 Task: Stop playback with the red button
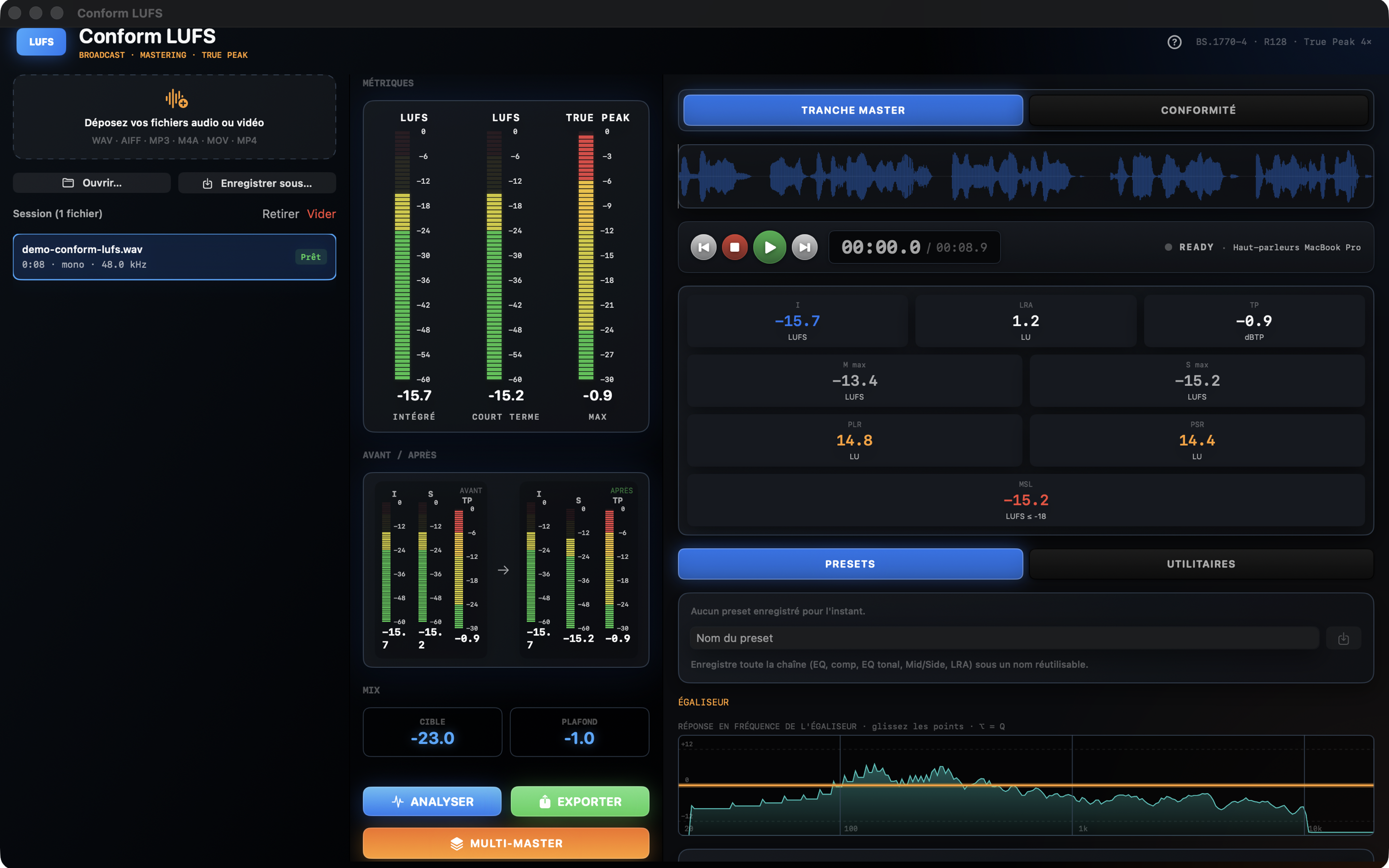coord(735,247)
